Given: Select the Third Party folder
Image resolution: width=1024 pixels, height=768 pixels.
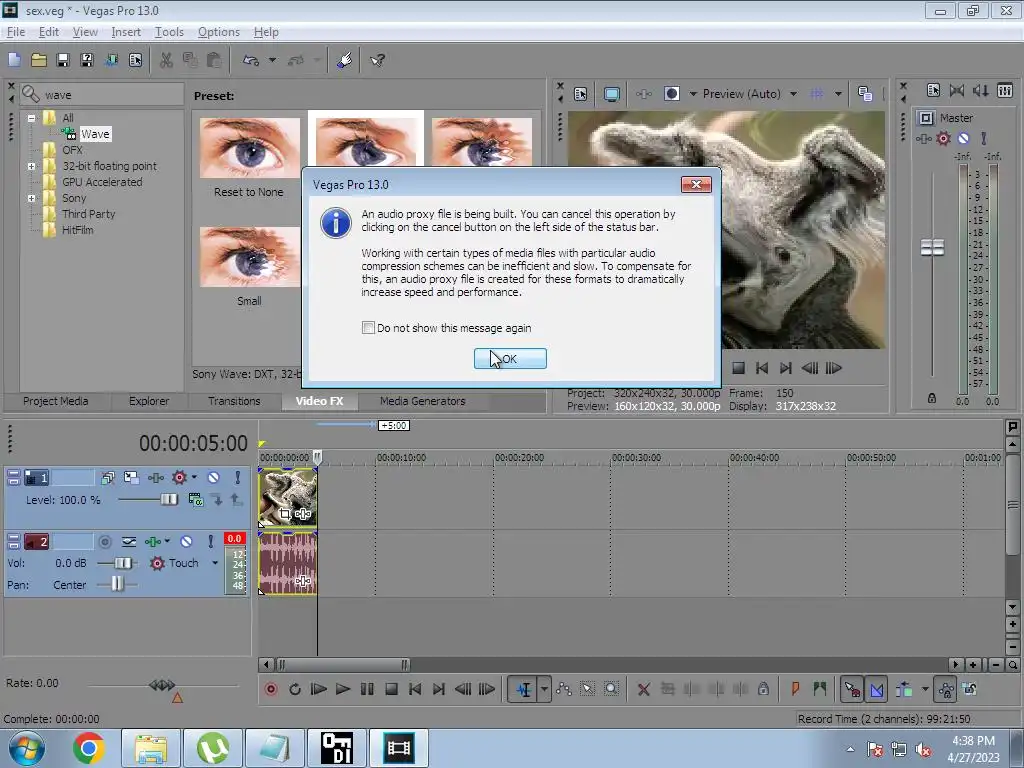Looking at the screenshot, I should [x=89, y=214].
